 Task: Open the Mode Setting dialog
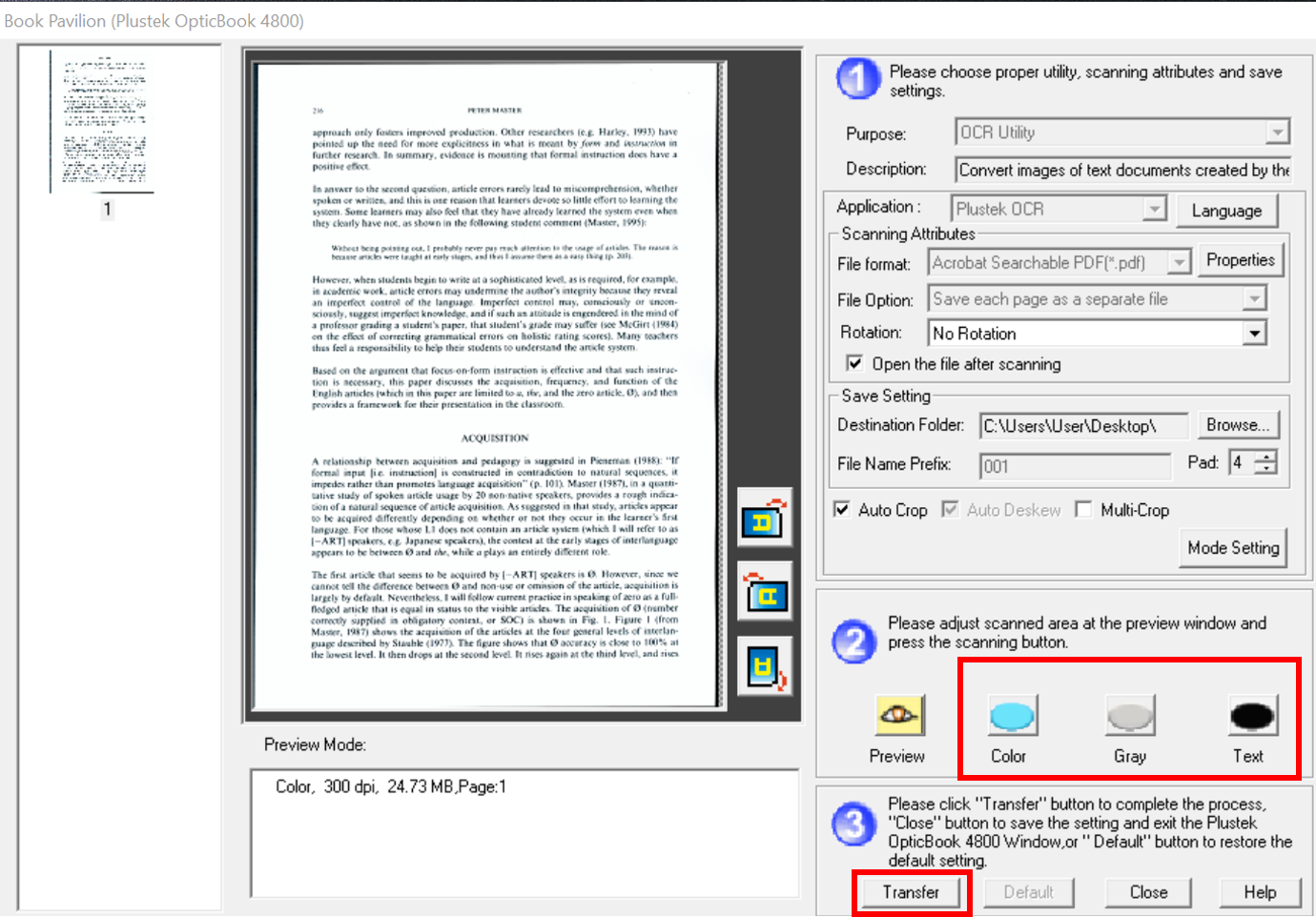(1232, 548)
